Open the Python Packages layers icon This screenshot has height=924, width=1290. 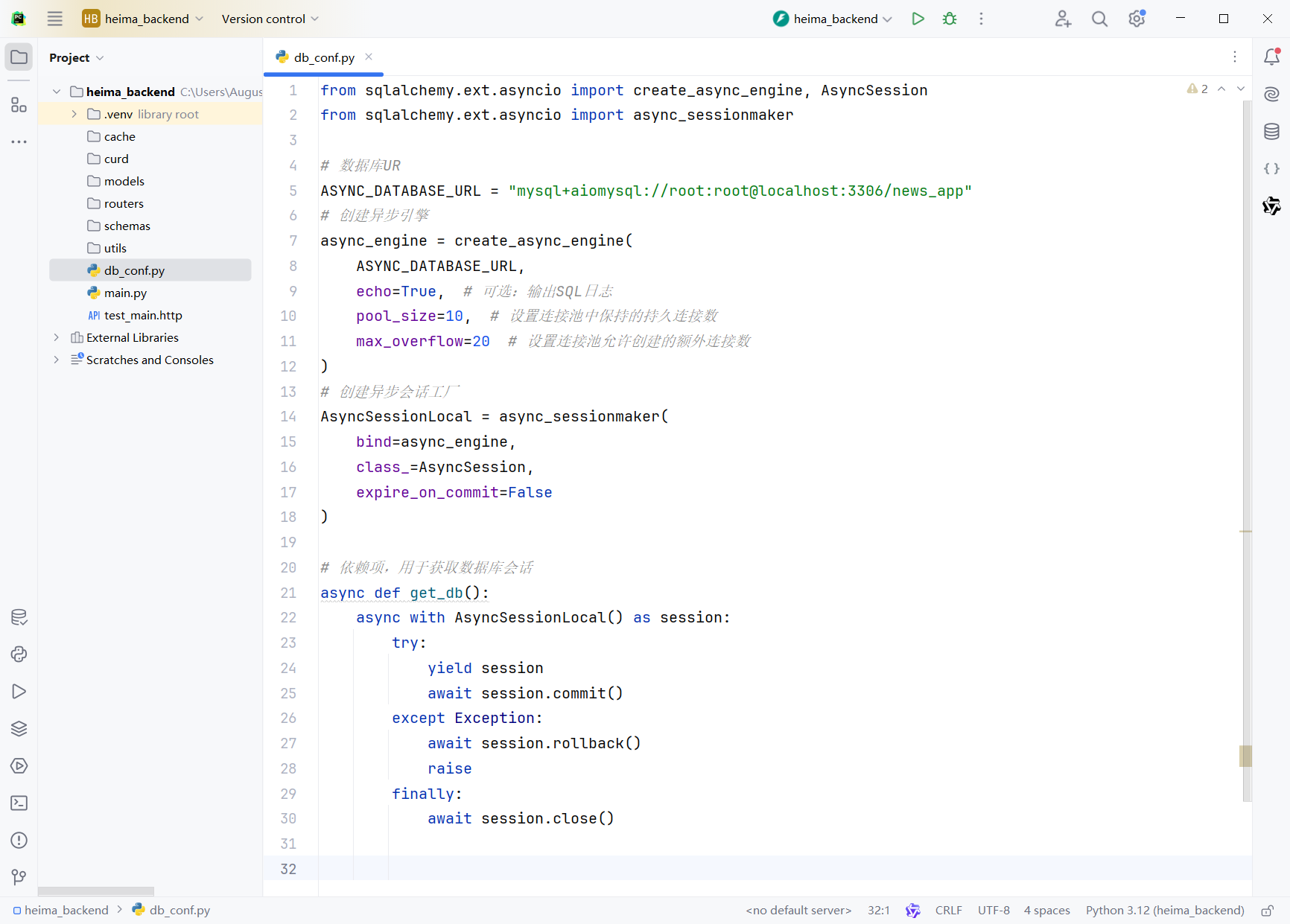[19, 729]
